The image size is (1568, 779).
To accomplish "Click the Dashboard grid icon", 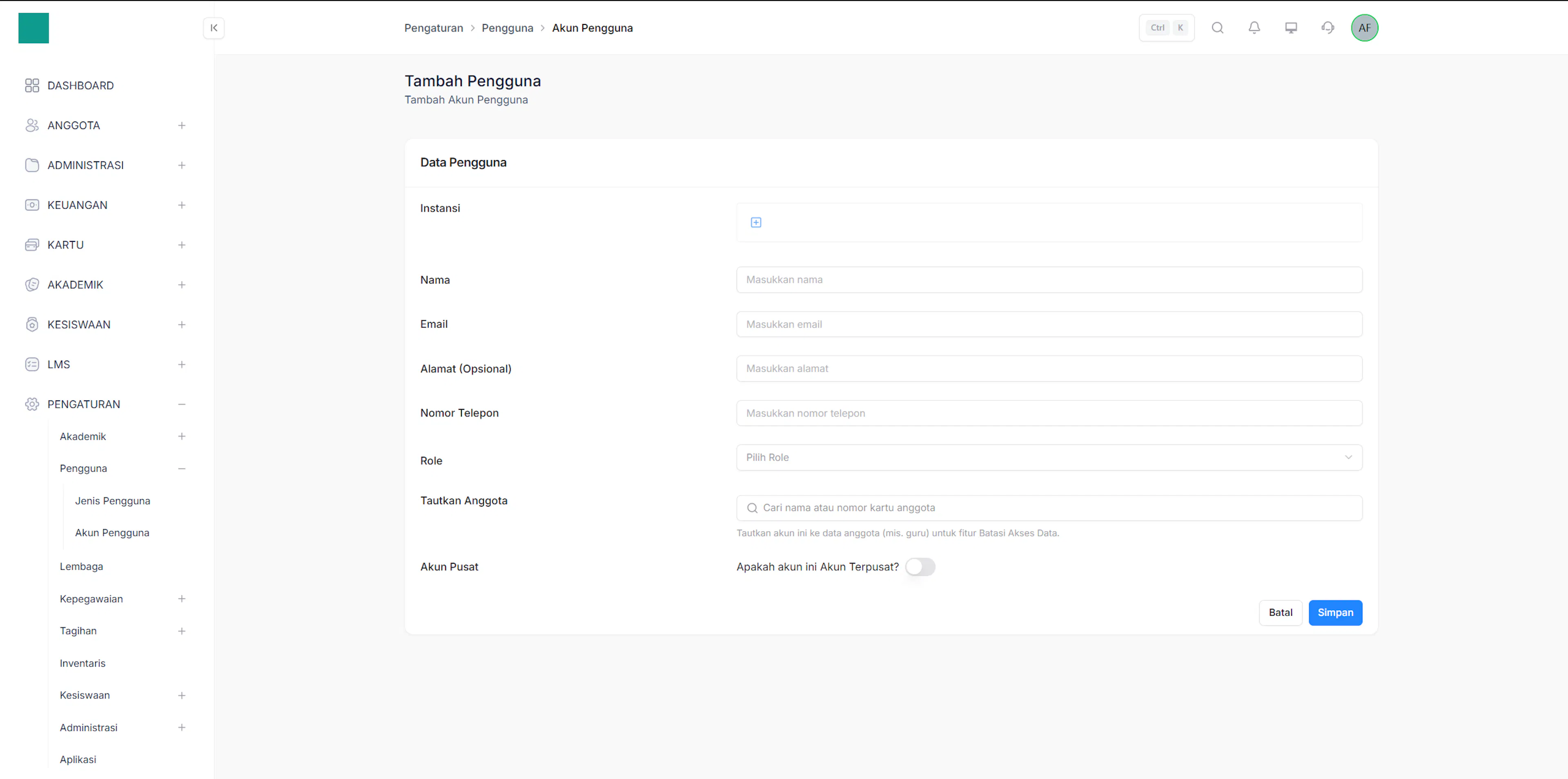I will point(32,86).
